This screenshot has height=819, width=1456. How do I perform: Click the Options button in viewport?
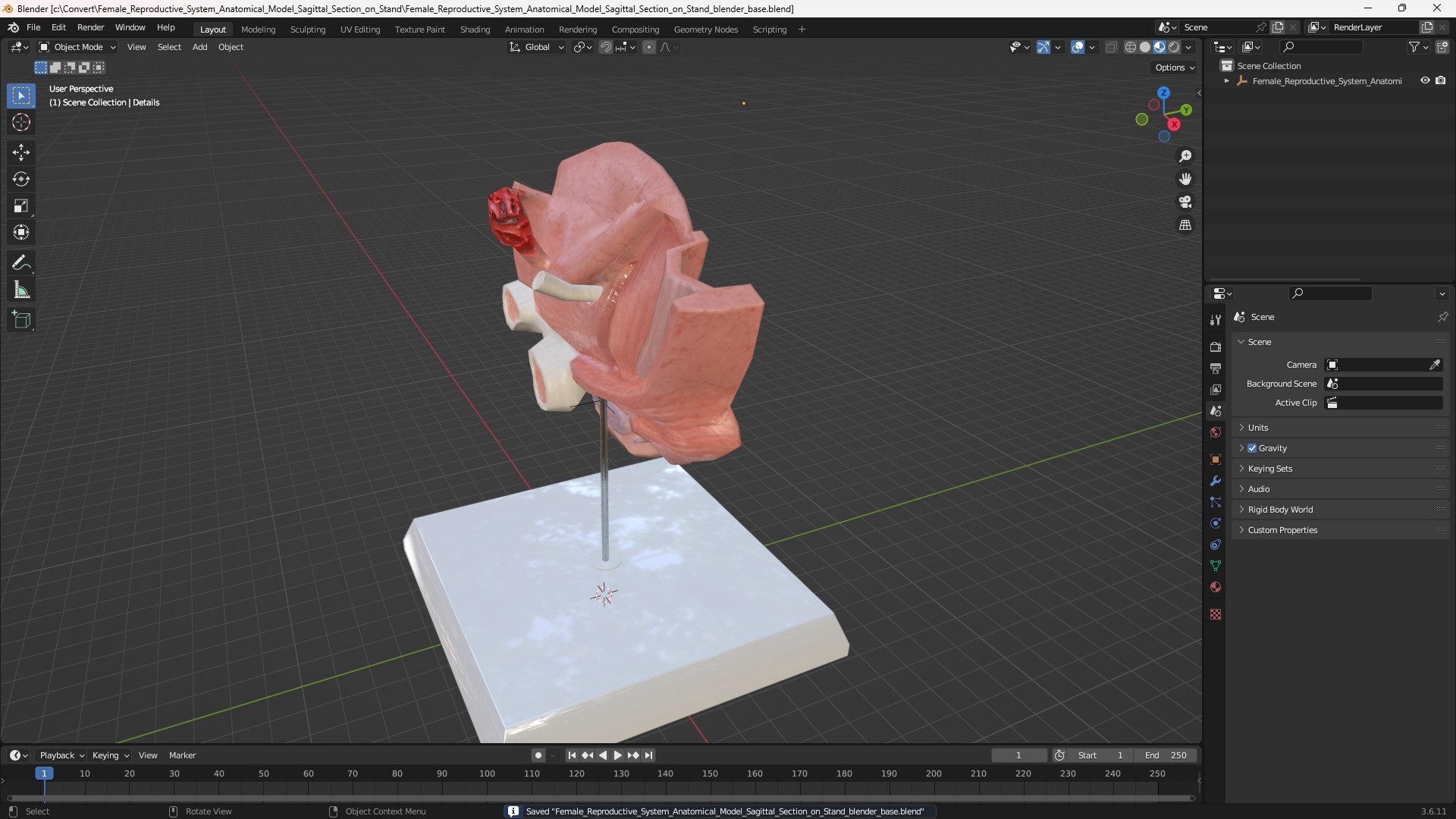tap(1175, 67)
